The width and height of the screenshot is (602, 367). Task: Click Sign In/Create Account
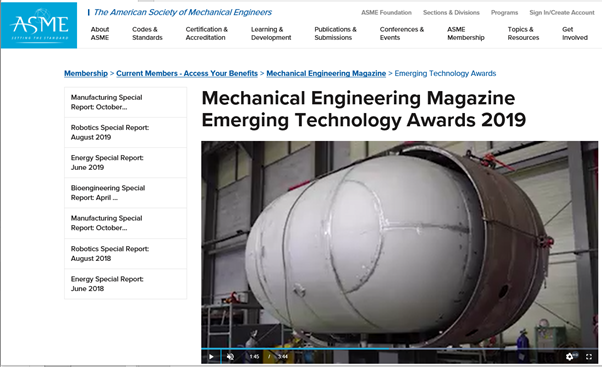click(562, 13)
